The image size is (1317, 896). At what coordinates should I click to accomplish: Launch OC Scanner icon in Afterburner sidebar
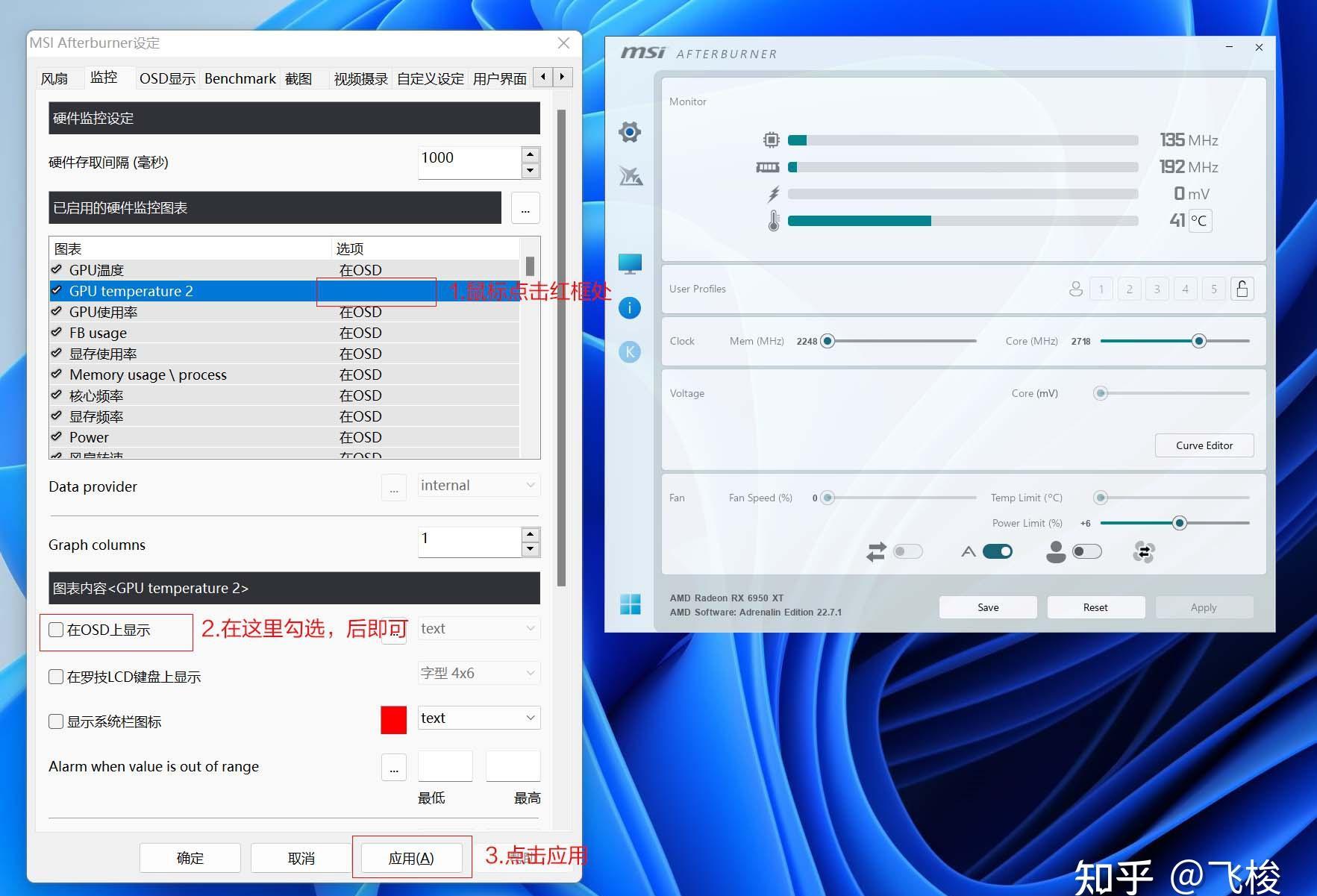click(x=631, y=176)
